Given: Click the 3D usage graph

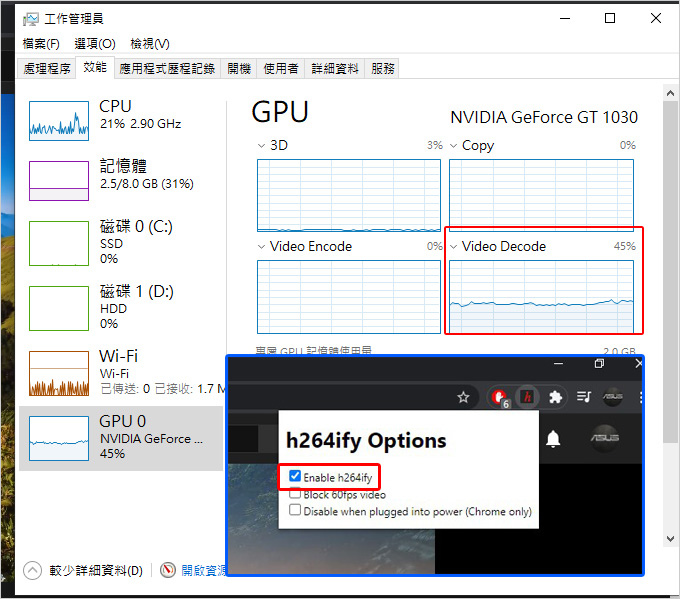Looking at the screenshot, I should (349, 195).
